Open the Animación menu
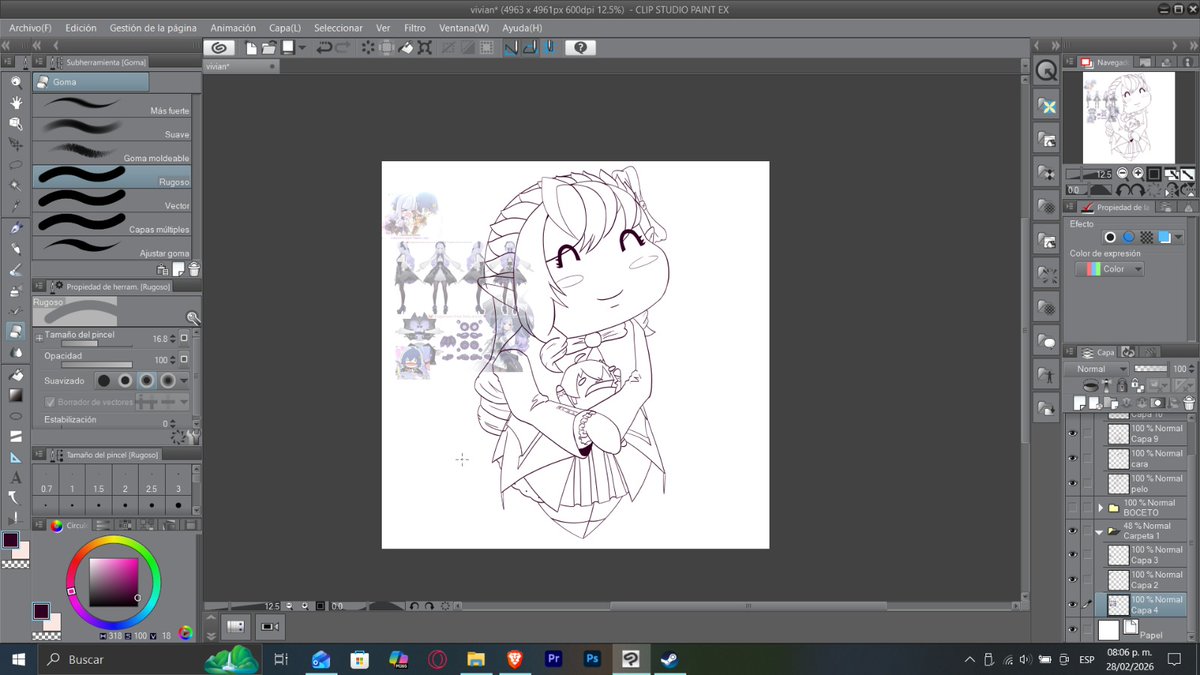This screenshot has width=1200, height=675. [x=233, y=28]
